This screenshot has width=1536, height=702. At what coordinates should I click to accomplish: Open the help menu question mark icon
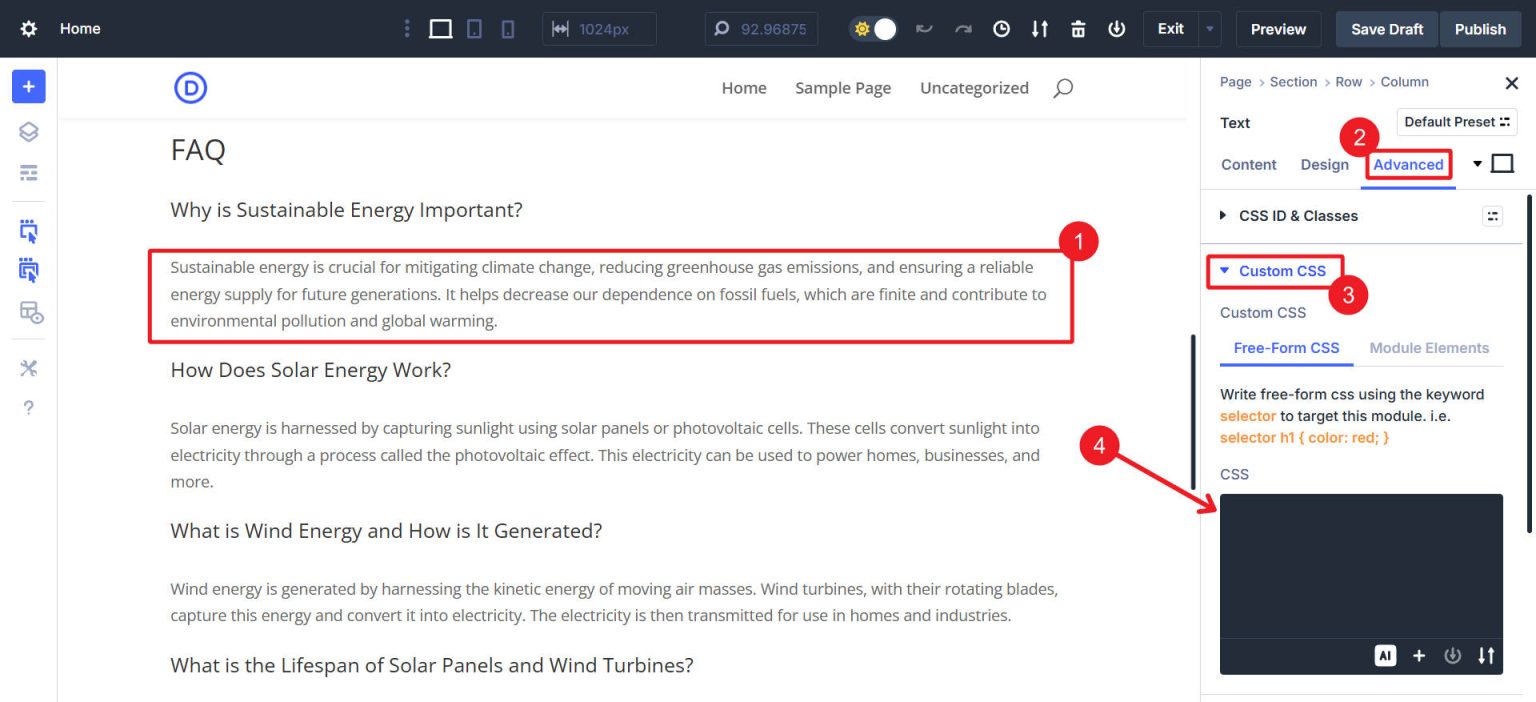(x=28, y=407)
